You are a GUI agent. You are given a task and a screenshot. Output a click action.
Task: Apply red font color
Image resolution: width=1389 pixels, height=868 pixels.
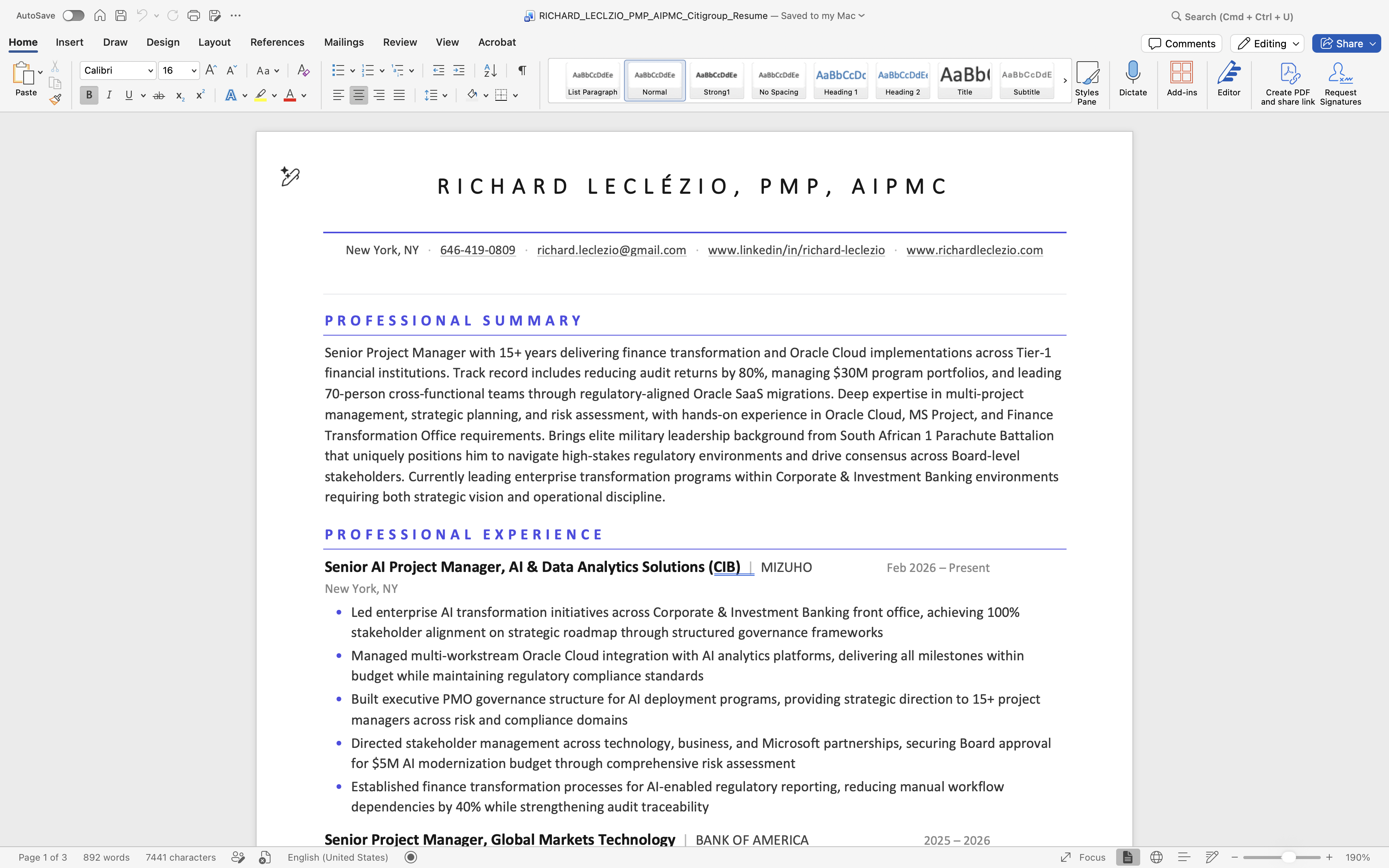pos(290,95)
